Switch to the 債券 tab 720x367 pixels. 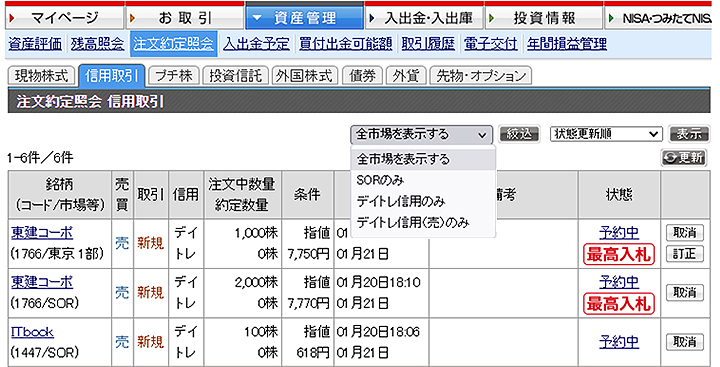[x=362, y=76]
